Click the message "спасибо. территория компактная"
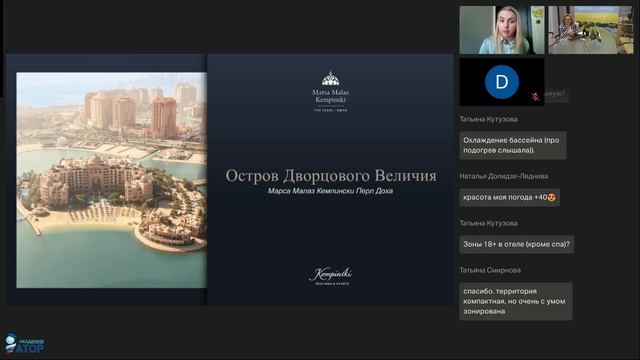640x360 pixels. click(x=516, y=301)
